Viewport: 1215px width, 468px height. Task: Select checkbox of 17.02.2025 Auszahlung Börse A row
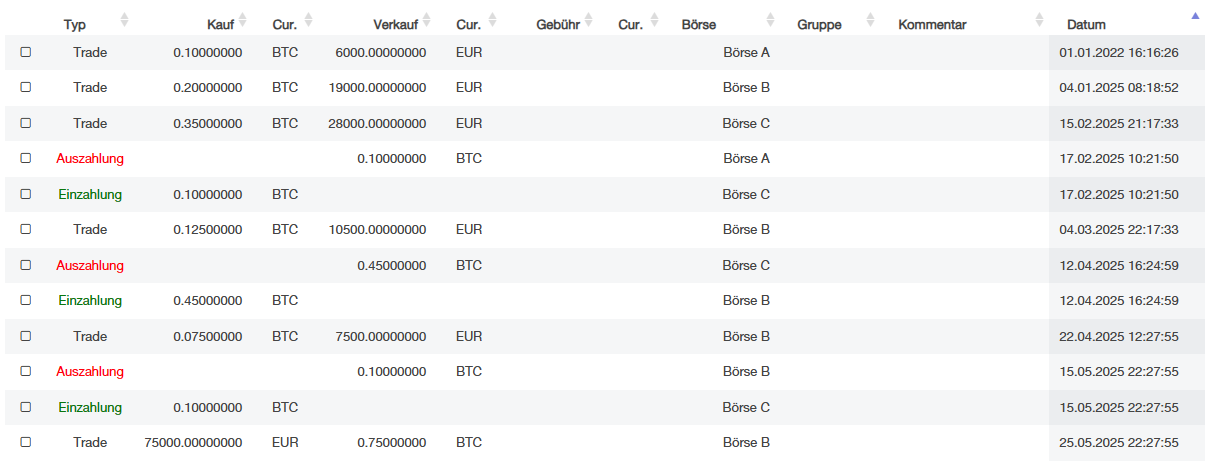(x=26, y=158)
